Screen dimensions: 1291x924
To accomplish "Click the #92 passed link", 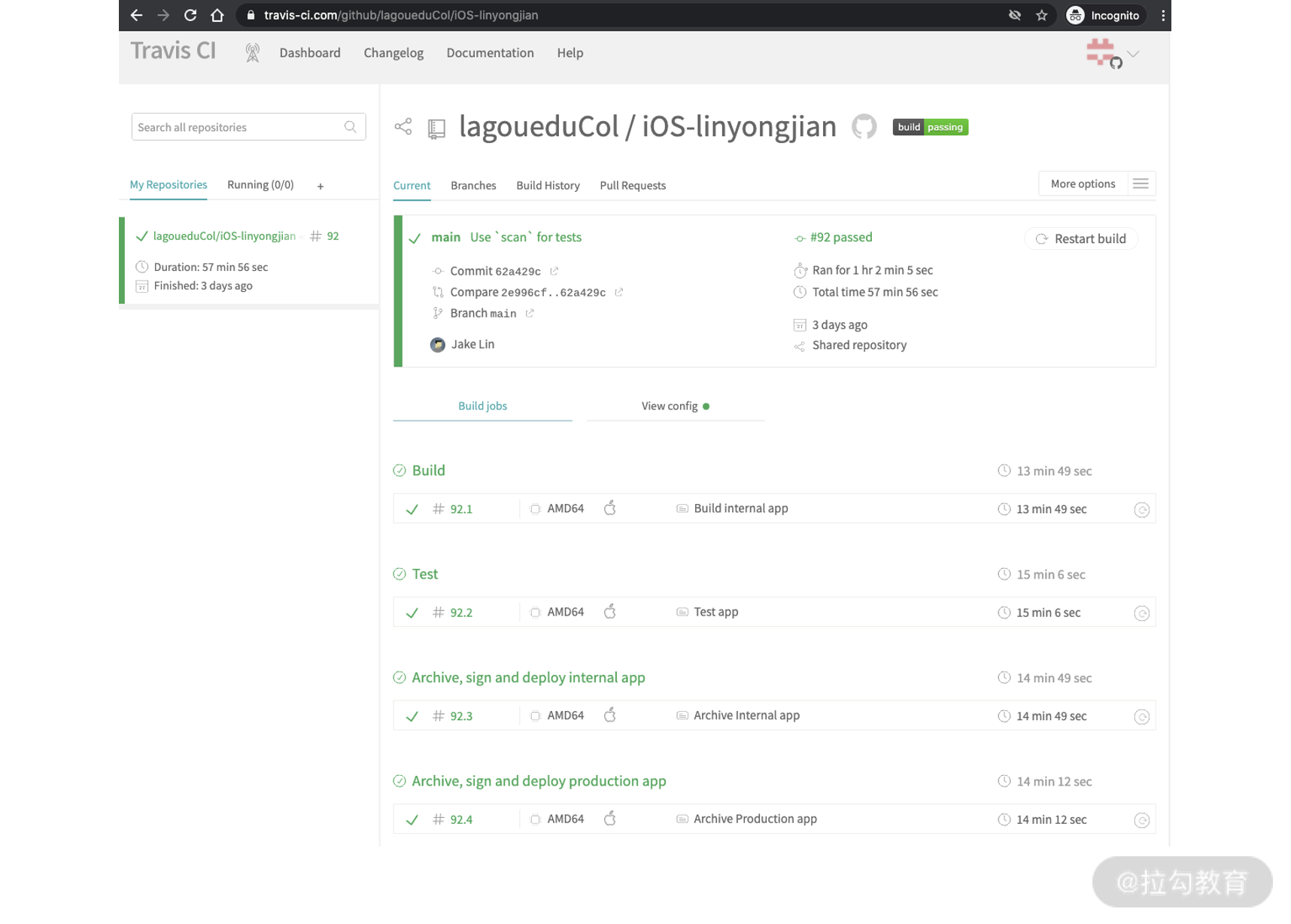I will 841,237.
